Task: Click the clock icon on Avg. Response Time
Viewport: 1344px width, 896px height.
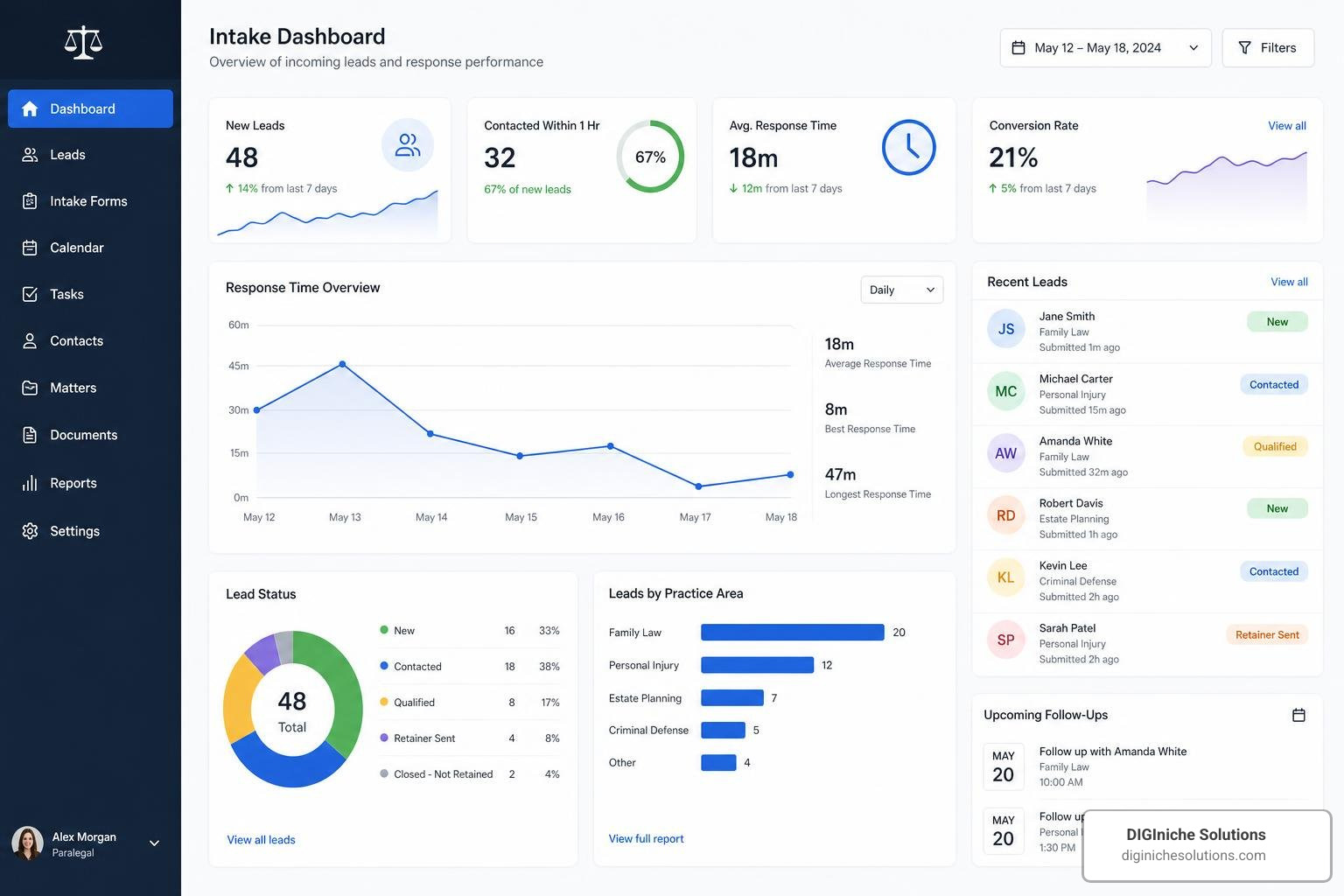Action: (x=909, y=147)
